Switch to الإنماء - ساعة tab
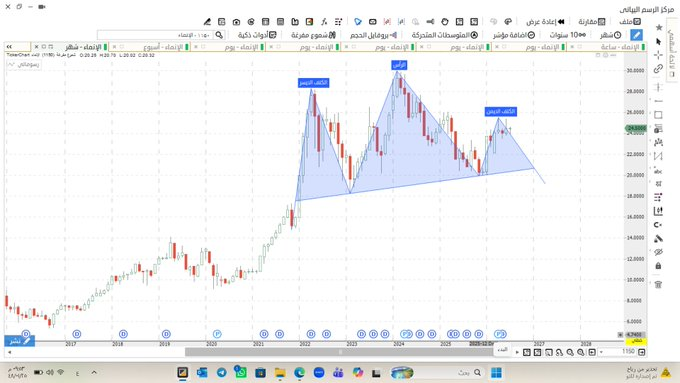Image resolution: width=680 pixels, height=383 pixels. 620,46
